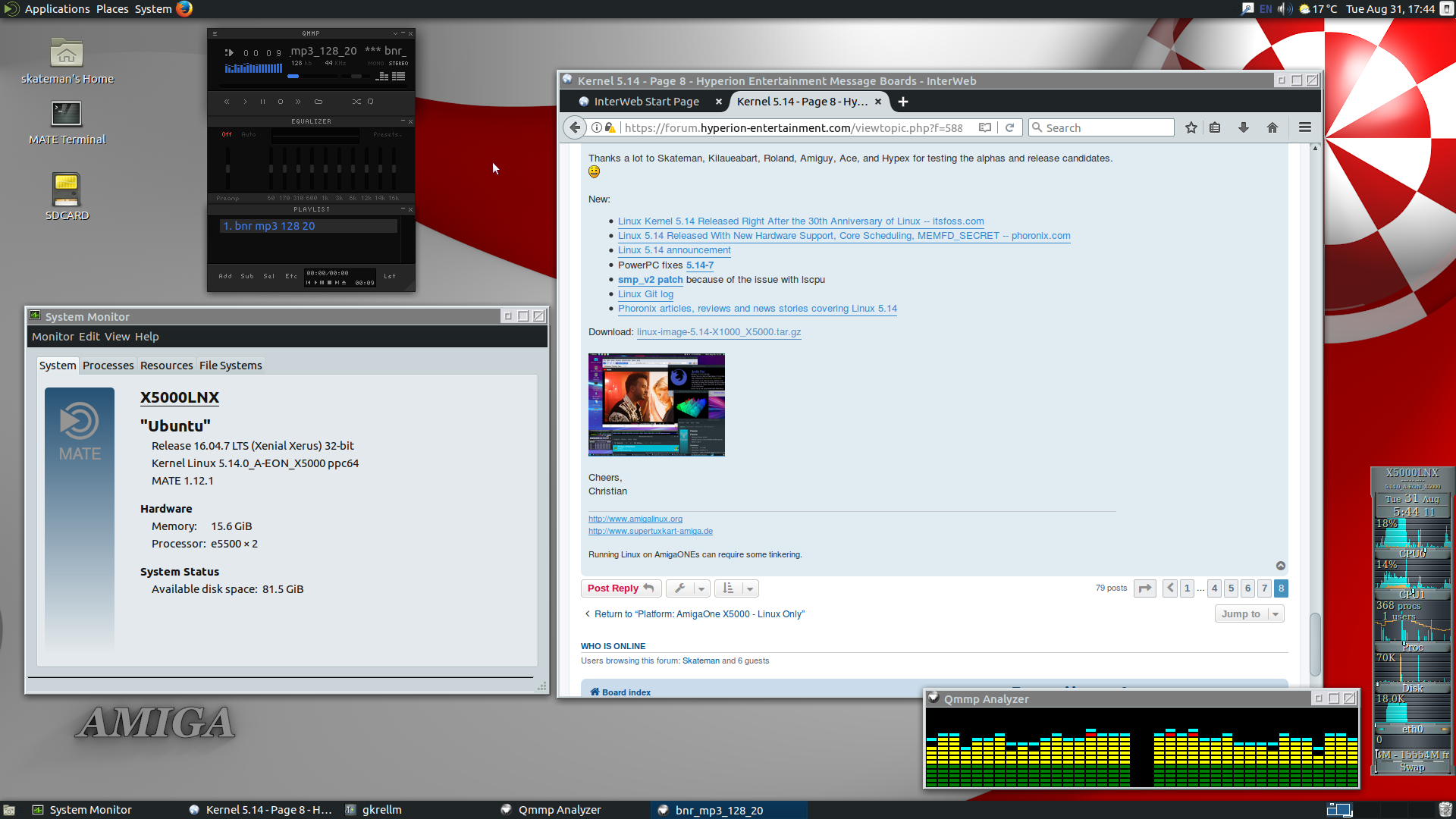Viewport: 1456px width, 819px height.
Task: Show bookmarks list icon
Action: click(1215, 127)
